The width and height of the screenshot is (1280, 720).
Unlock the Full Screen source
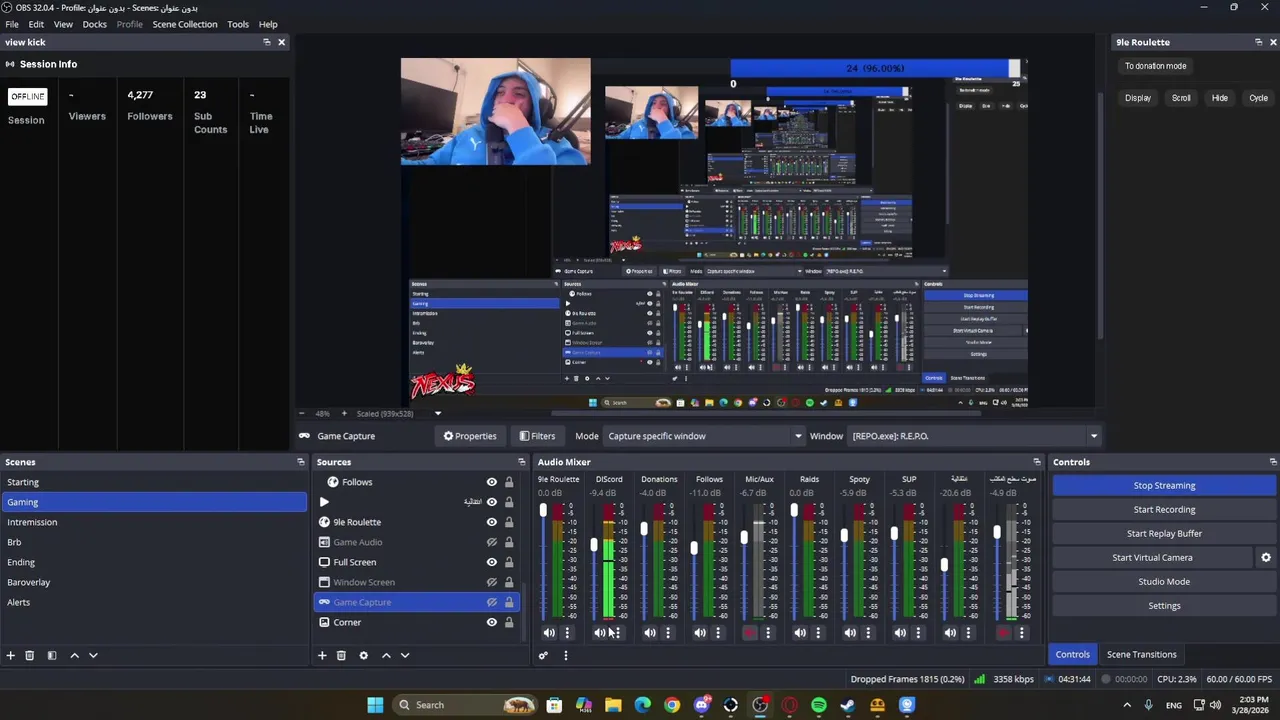tap(509, 562)
